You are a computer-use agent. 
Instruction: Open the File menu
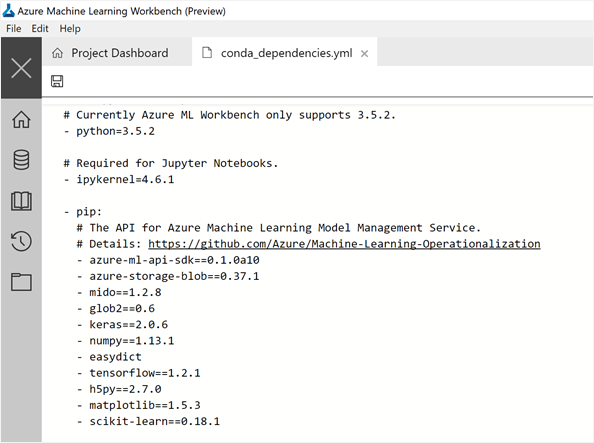coord(14,29)
